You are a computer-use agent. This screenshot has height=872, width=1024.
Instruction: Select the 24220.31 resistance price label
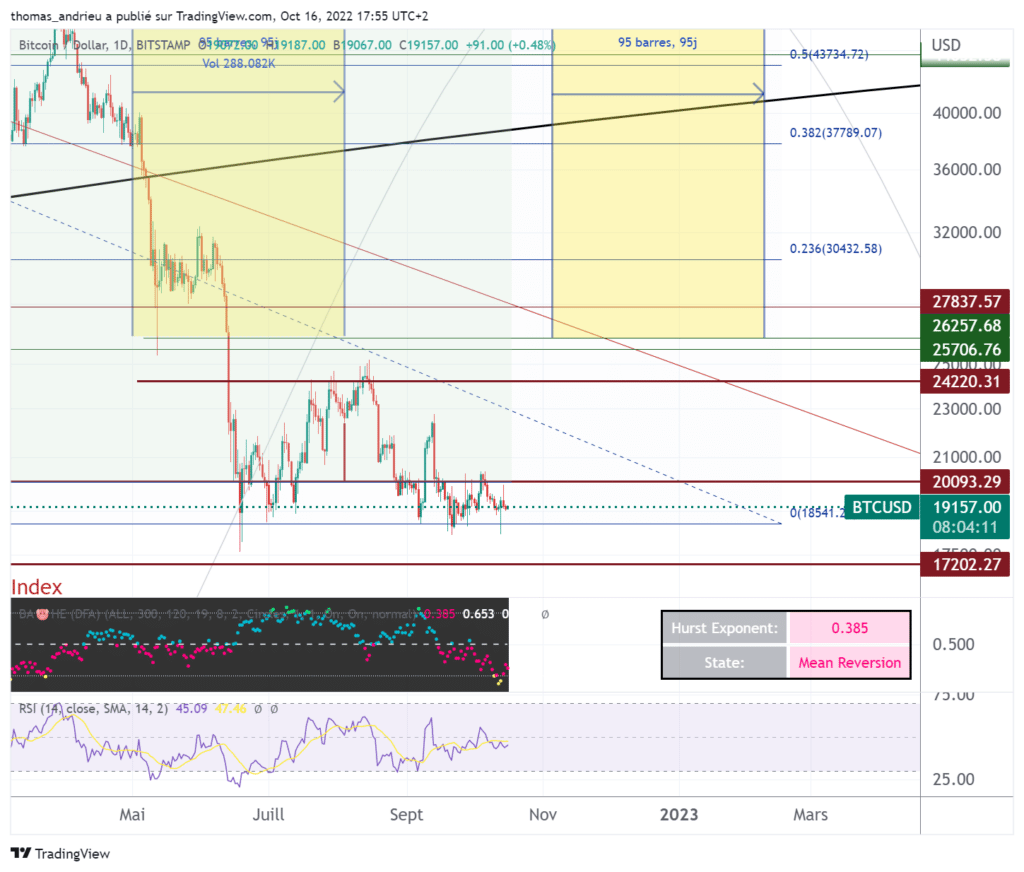[965, 381]
